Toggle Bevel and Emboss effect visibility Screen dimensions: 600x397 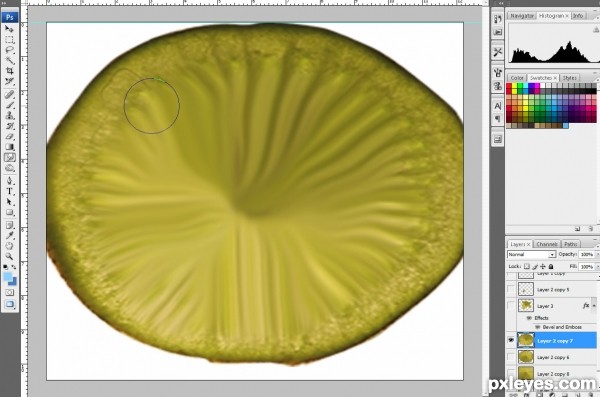click(537, 327)
